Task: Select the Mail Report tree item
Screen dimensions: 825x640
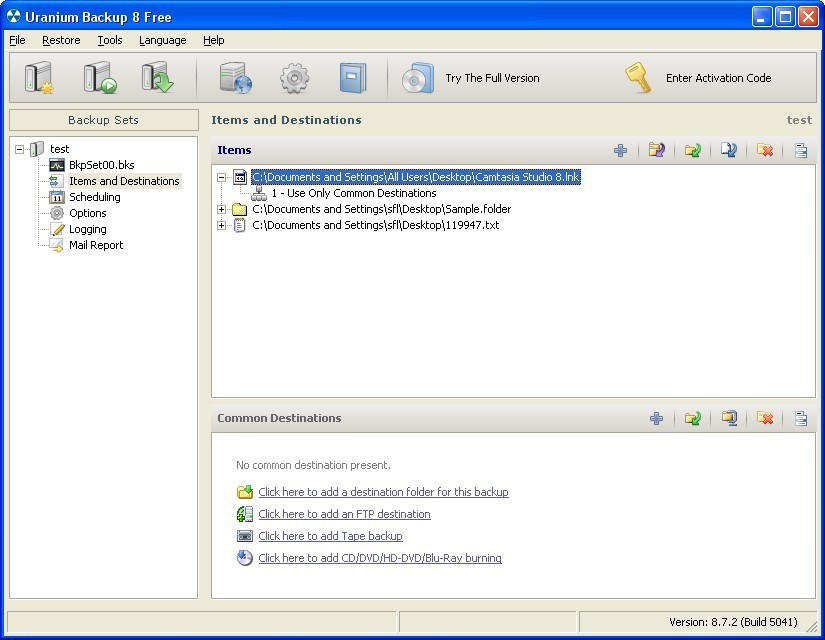Action: [96, 245]
